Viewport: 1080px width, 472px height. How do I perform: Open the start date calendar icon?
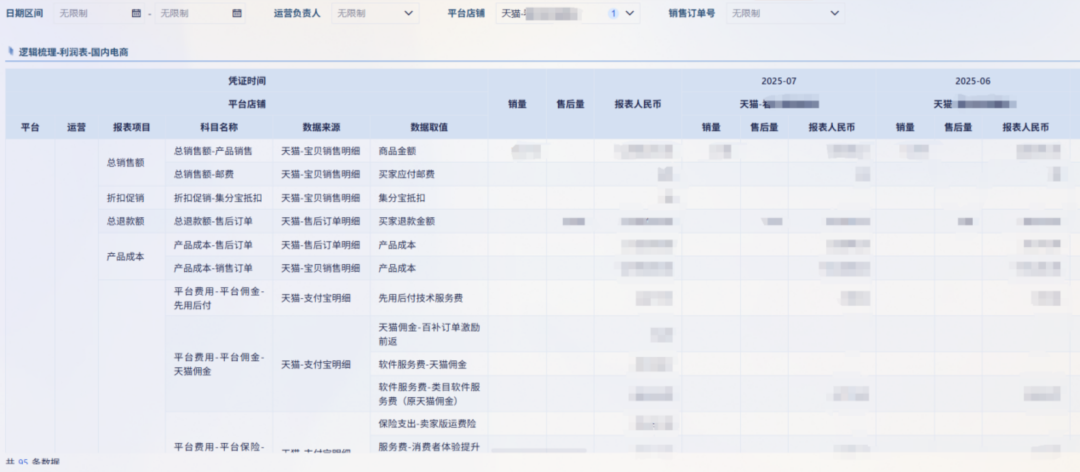pyautogui.click(x=136, y=13)
